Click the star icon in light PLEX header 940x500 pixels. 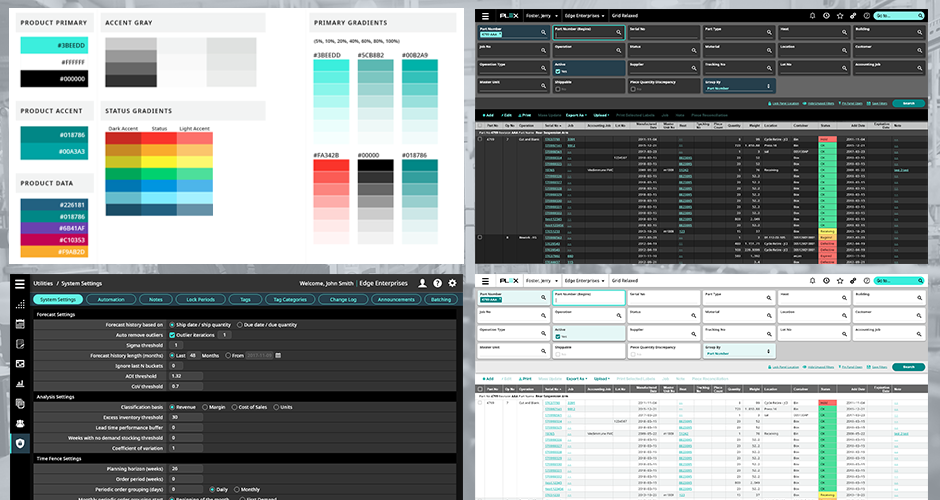840,281
